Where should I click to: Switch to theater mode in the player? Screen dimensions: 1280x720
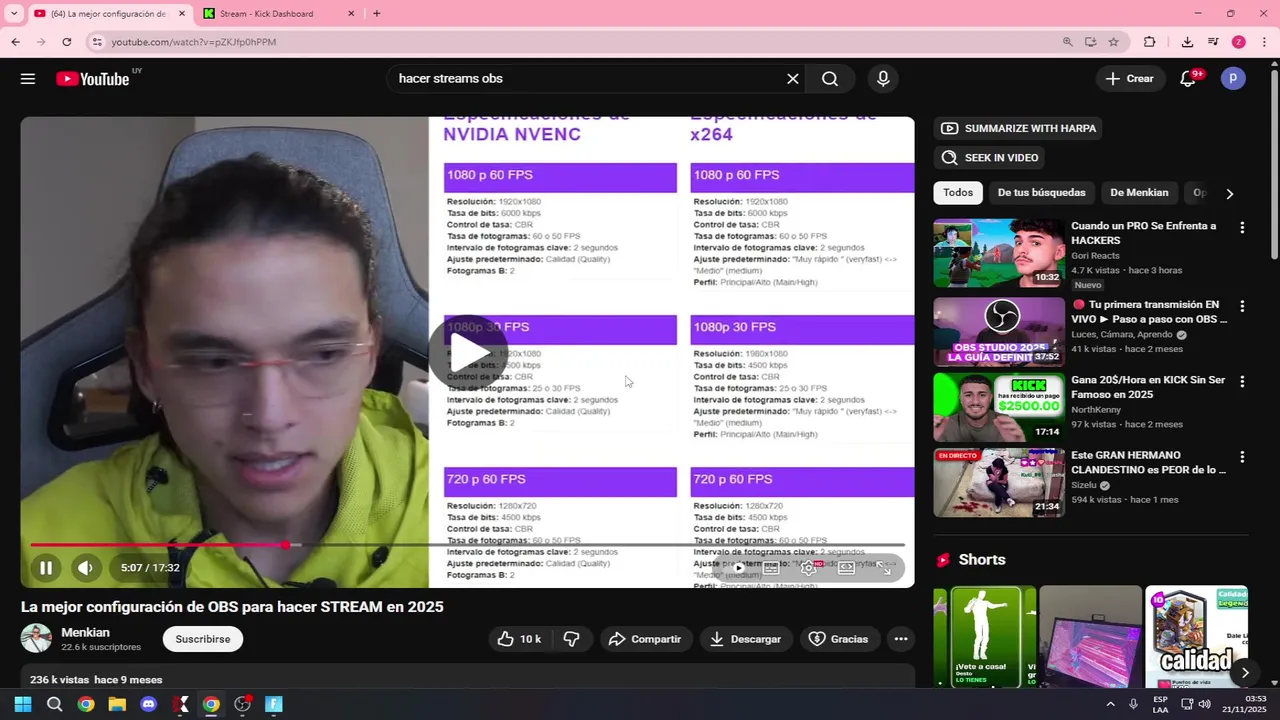(x=847, y=568)
